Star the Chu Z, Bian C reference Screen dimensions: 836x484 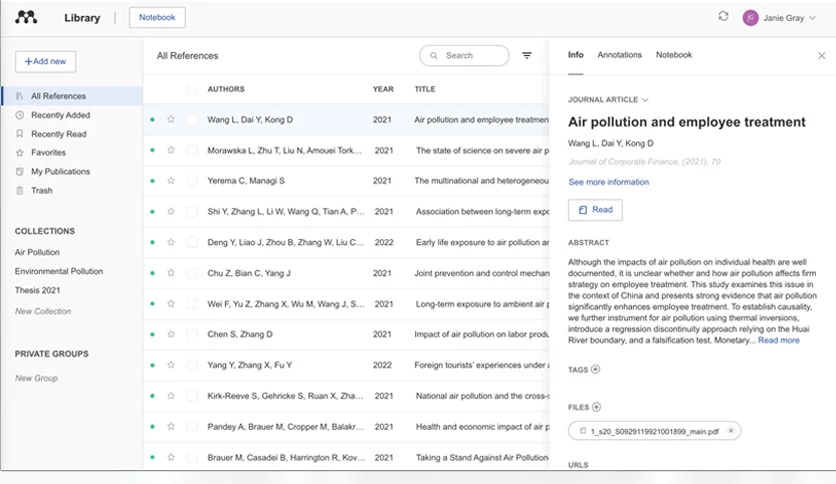tap(171, 273)
